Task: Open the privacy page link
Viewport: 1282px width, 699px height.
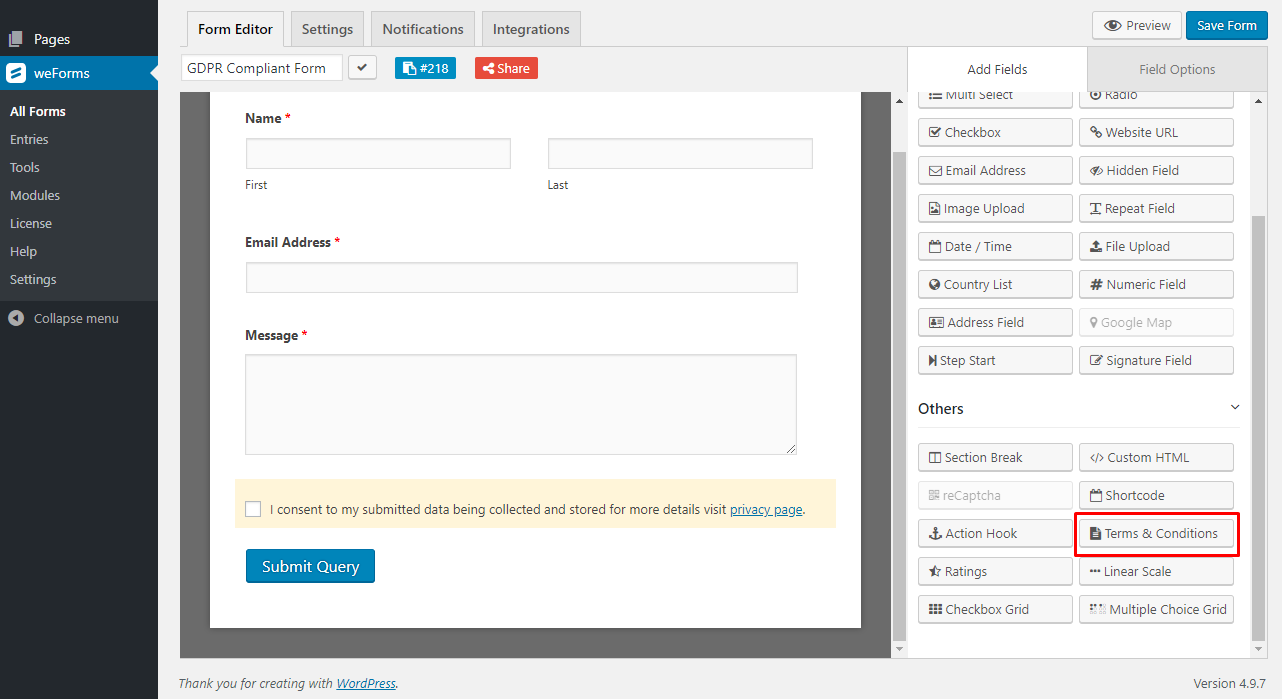Action: pos(766,509)
